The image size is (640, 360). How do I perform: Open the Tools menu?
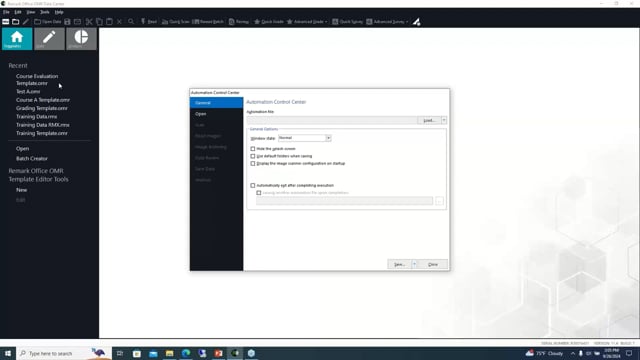pos(45,12)
